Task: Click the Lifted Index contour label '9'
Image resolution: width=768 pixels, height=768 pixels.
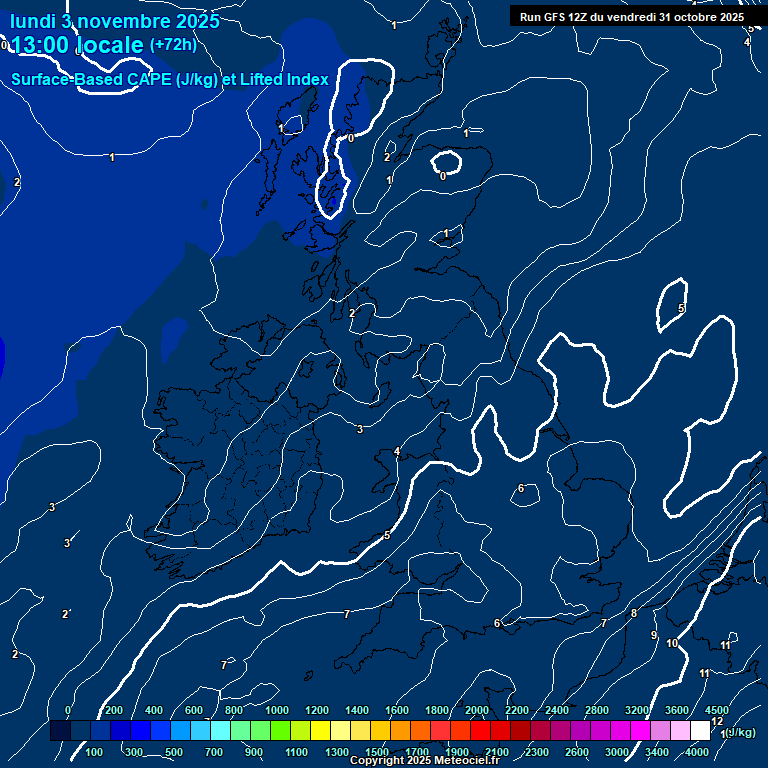Action: (x=653, y=635)
